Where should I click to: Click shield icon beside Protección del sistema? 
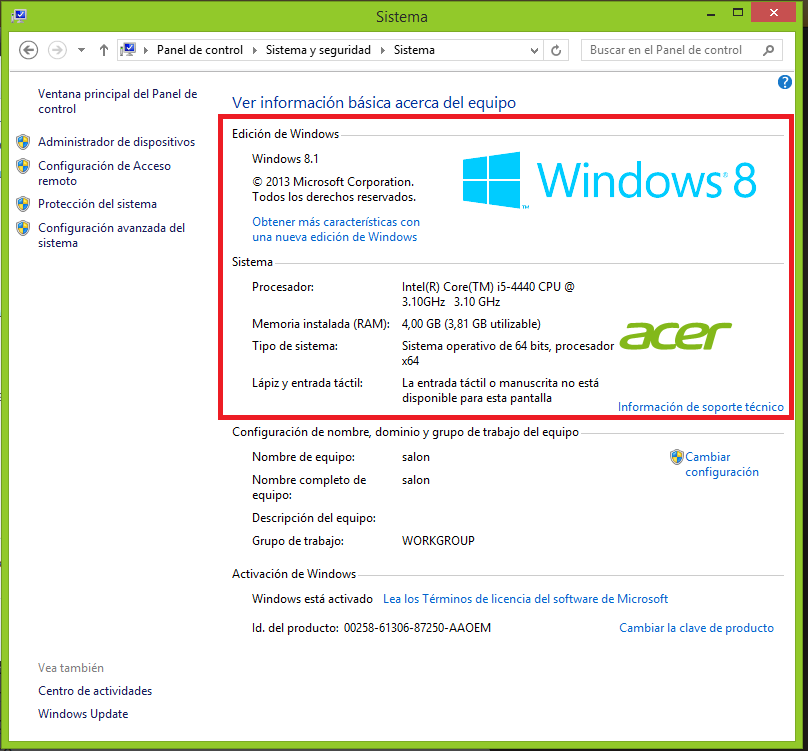[x=23, y=204]
